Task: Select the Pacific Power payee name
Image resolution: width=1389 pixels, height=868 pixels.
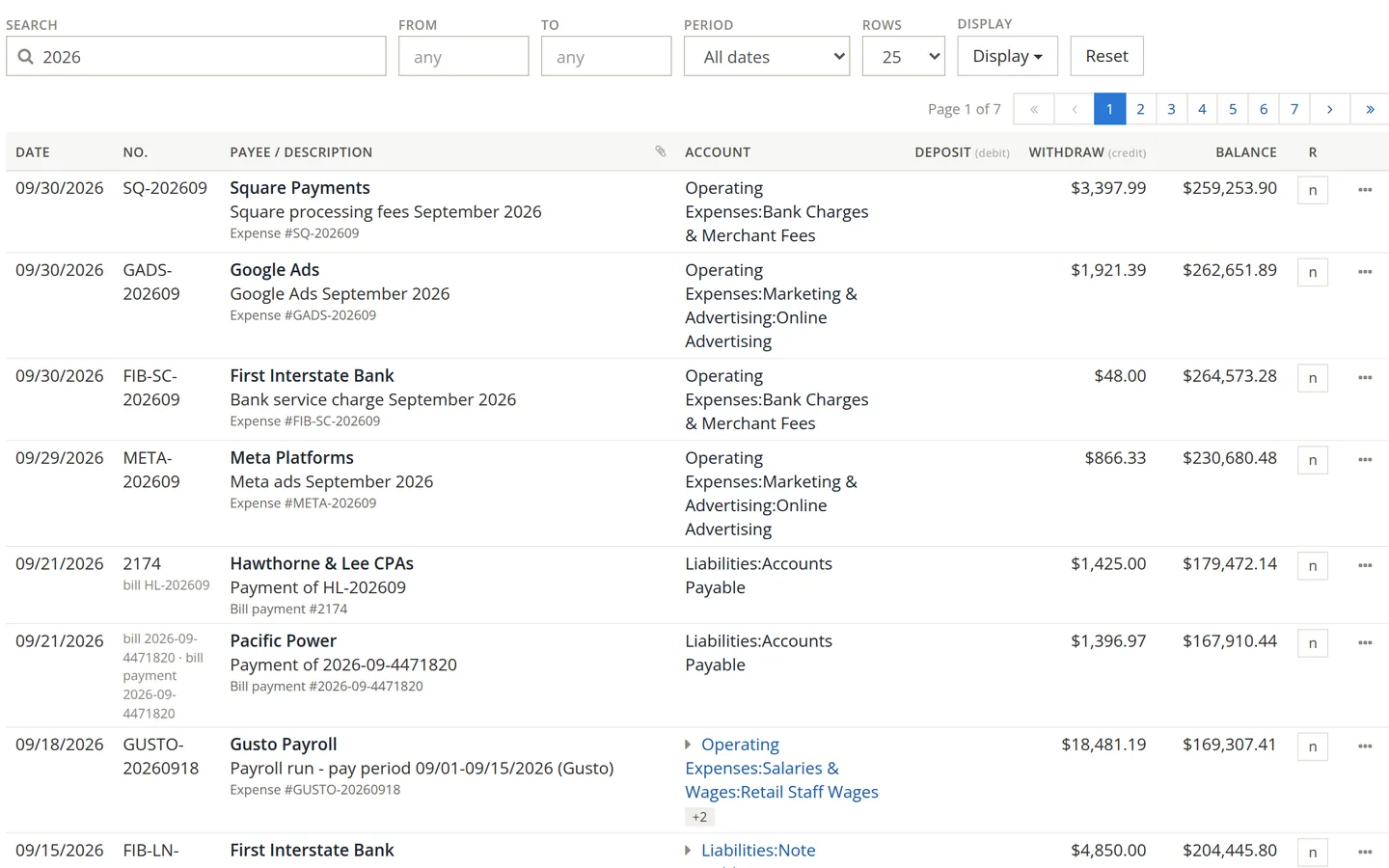Action: [x=283, y=641]
